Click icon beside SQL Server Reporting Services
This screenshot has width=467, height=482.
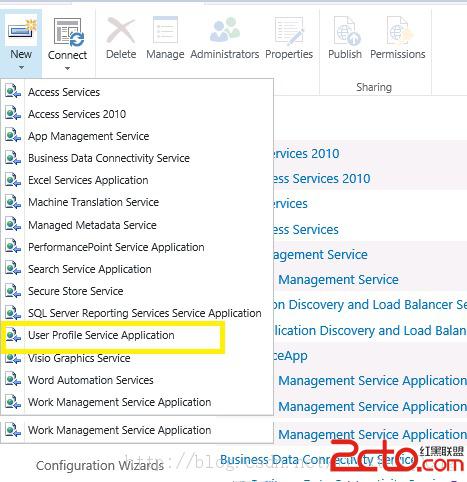(13, 313)
